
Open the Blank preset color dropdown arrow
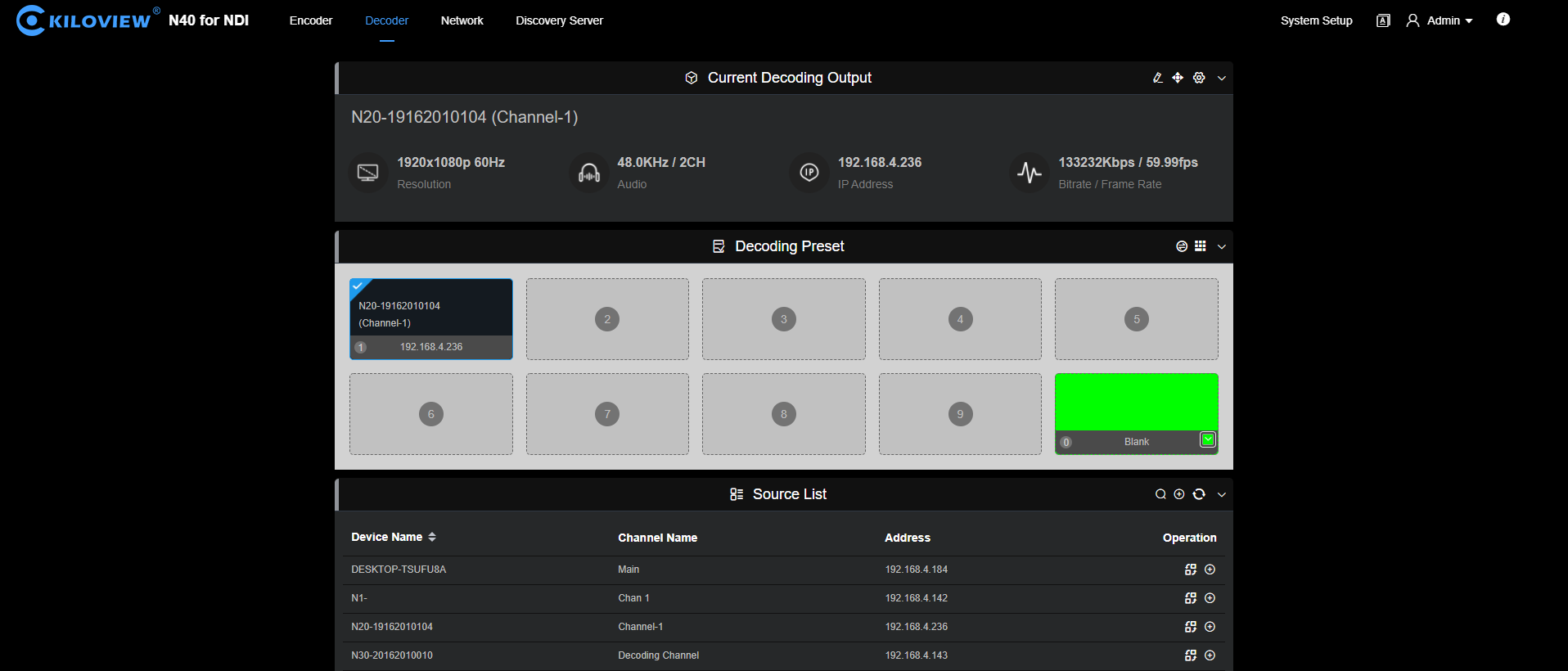click(1208, 440)
